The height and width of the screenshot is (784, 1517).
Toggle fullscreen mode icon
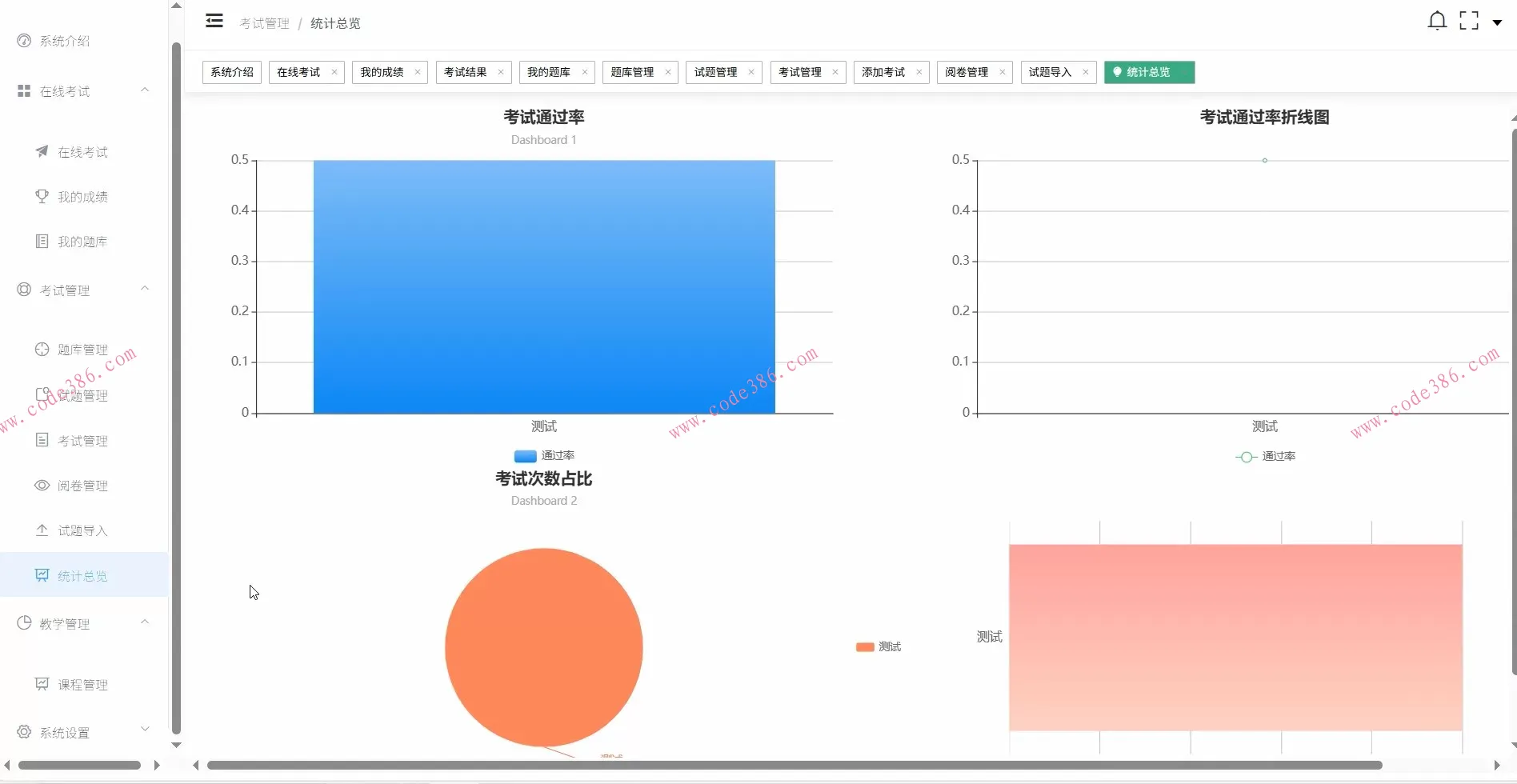[x=1468, y=22]
